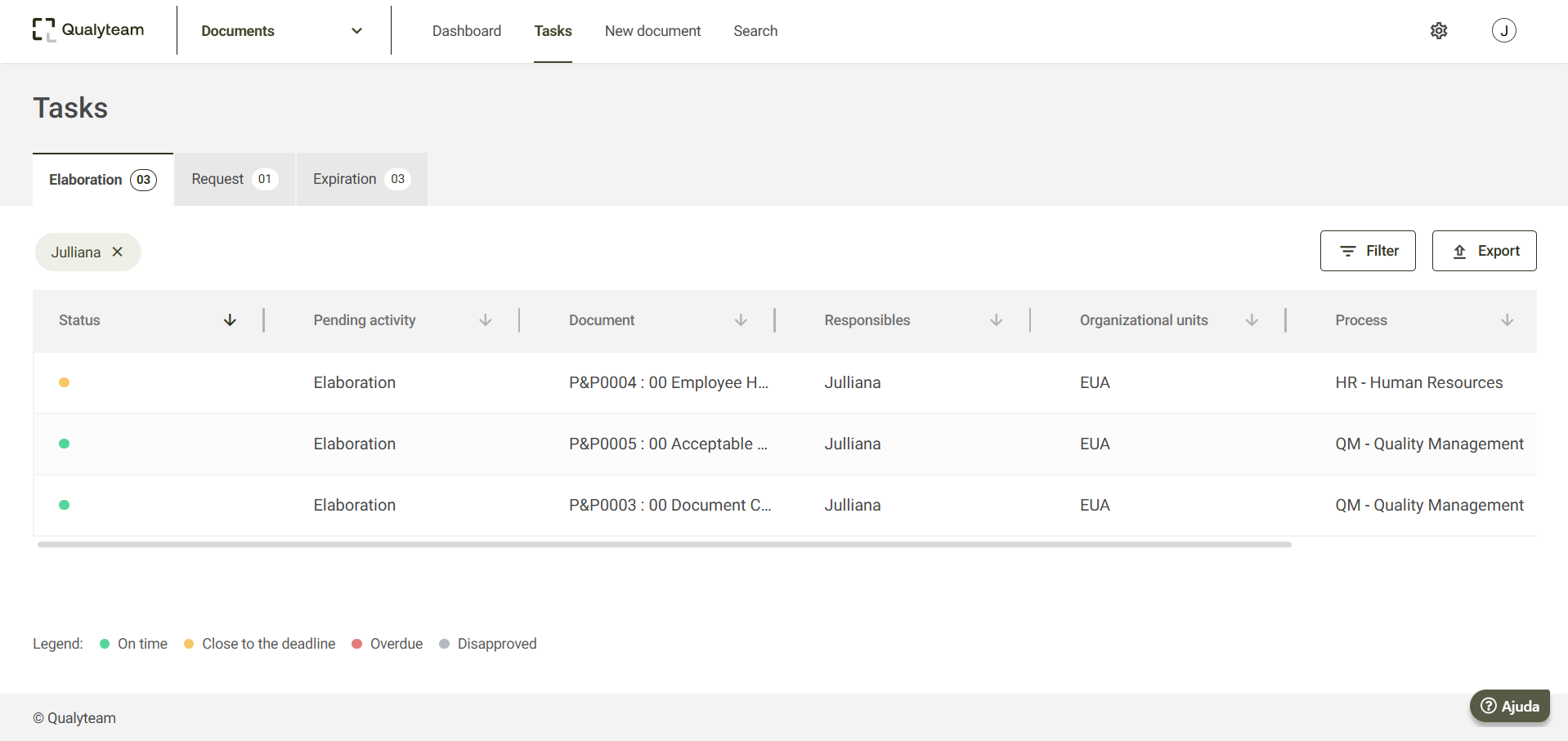Switch to the Elaboration tab
Screen dimensions: 1568x741
click(103, 180)
